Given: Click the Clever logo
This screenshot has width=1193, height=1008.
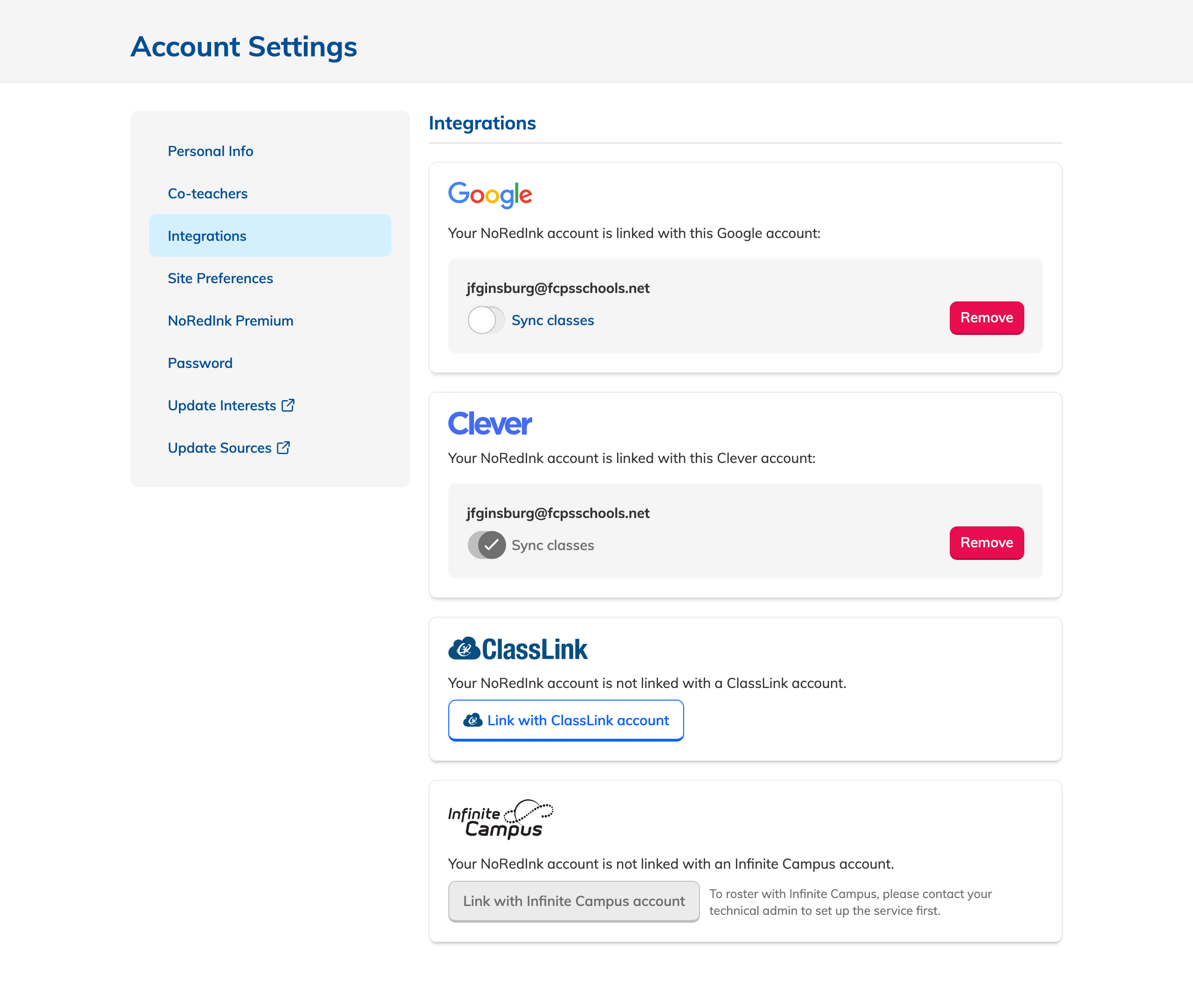Looking at the screenshot, I should click(490, 424).
